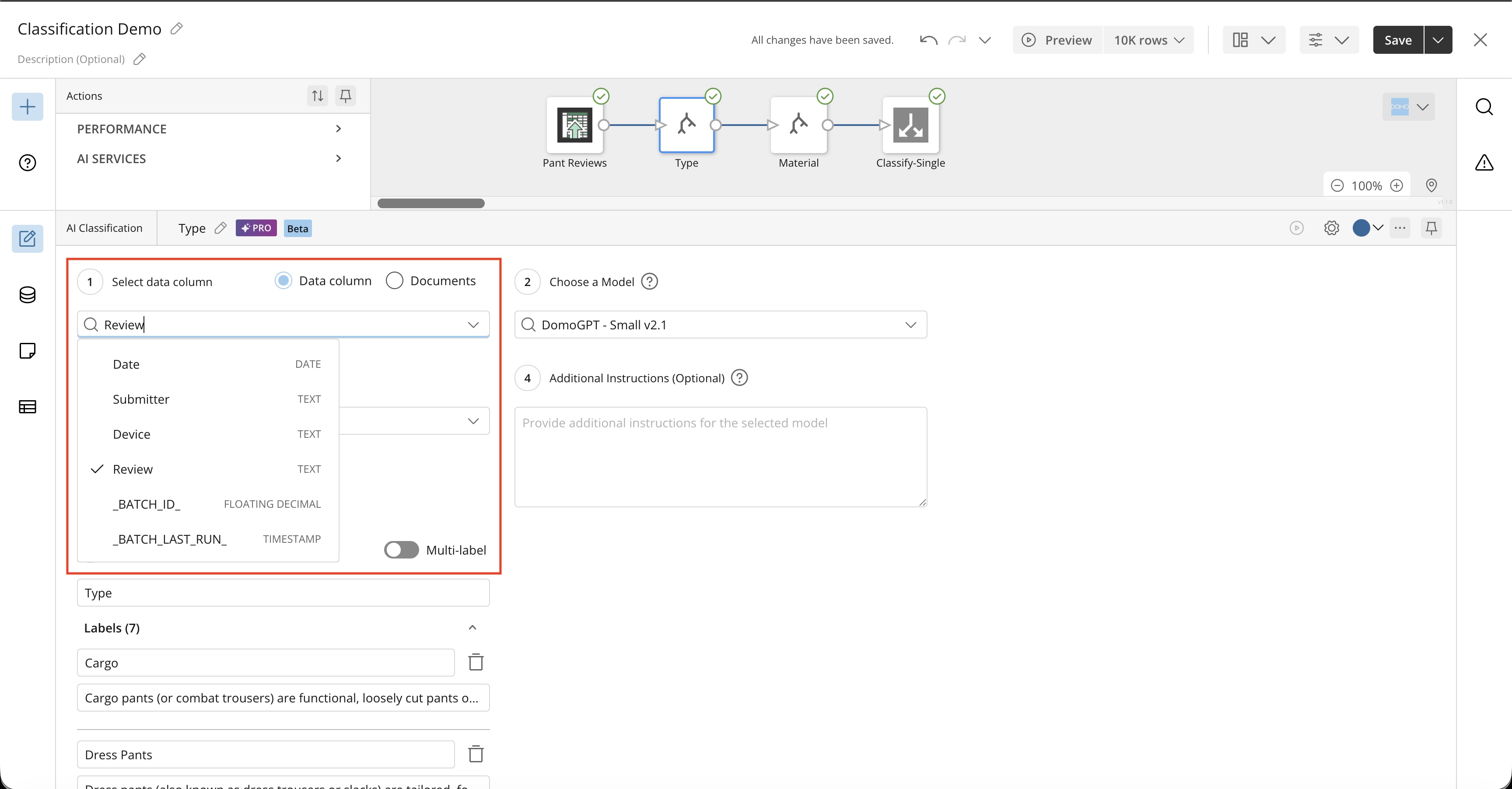Viewport: 1512px width, 789px height.
Task: Click the additional instructions text area
Action: pyautogui.click(x=721, y=457)
